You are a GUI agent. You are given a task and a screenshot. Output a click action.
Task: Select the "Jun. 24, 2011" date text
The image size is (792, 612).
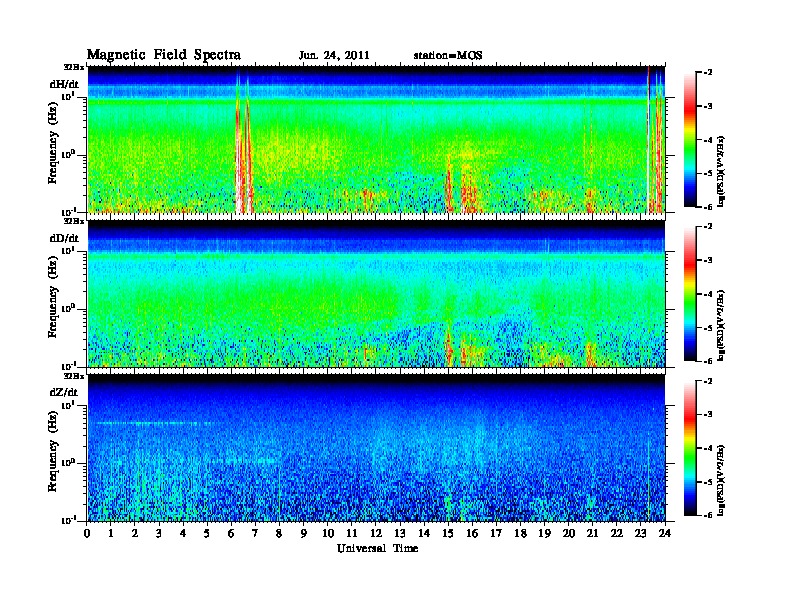pos(334,56)
